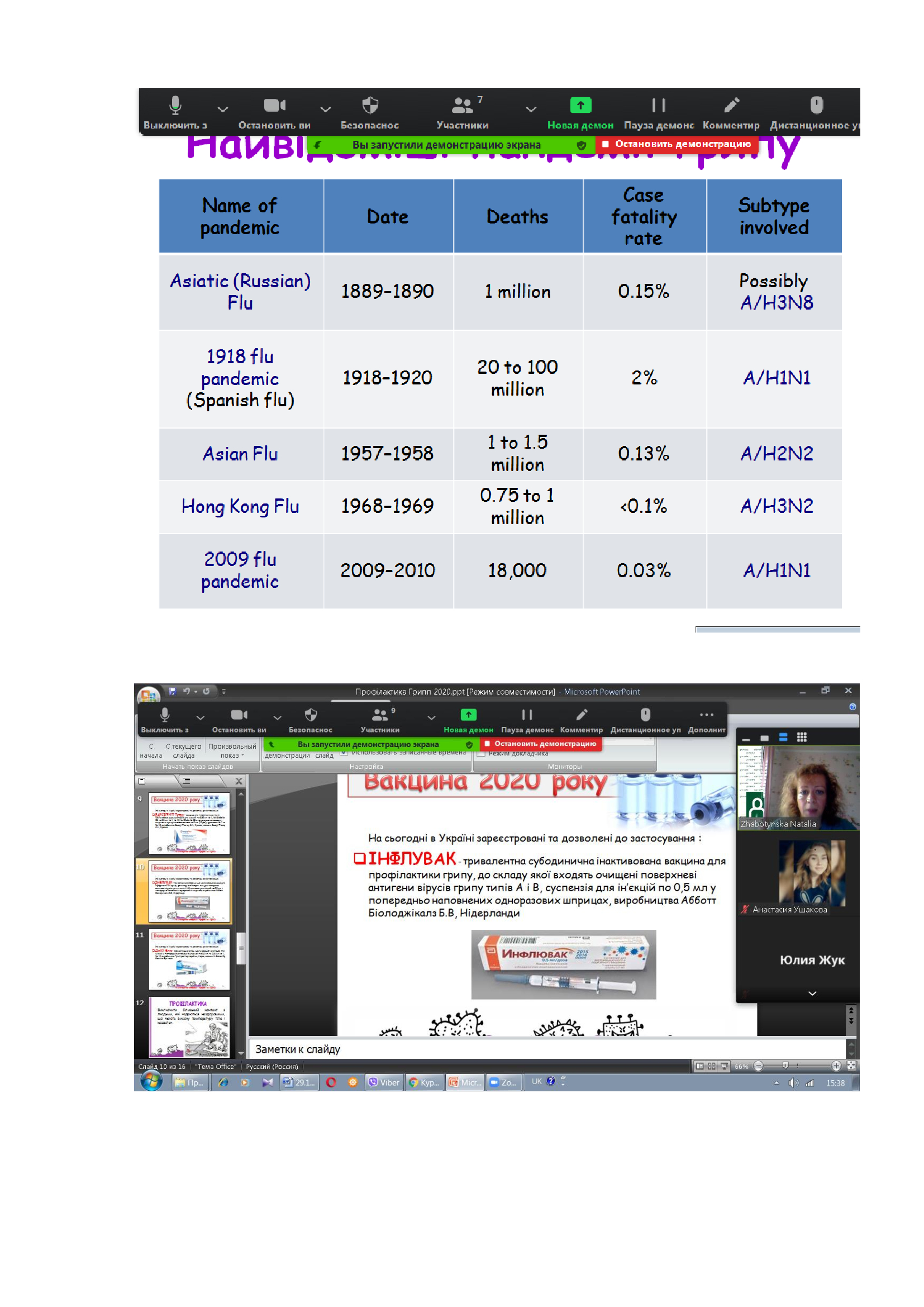Click the Заметки к слайду notes field
The height and width of the screenshot is (1307, 924).
tap(547, 1050)
